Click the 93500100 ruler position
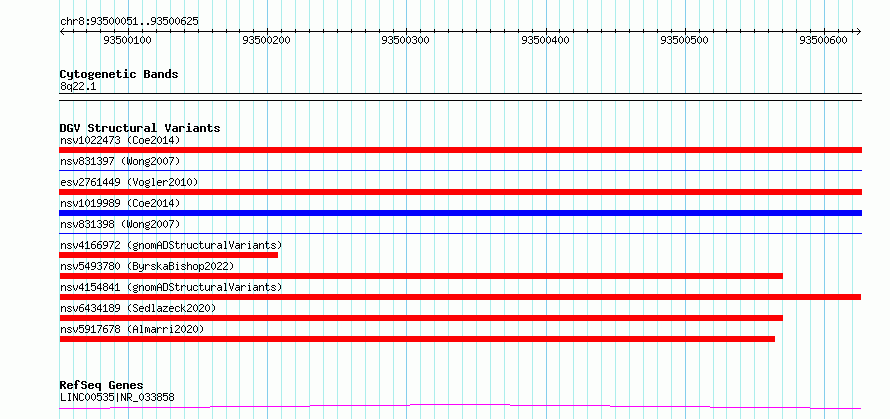This screenshot has width=890, height=419. (128, 40)
